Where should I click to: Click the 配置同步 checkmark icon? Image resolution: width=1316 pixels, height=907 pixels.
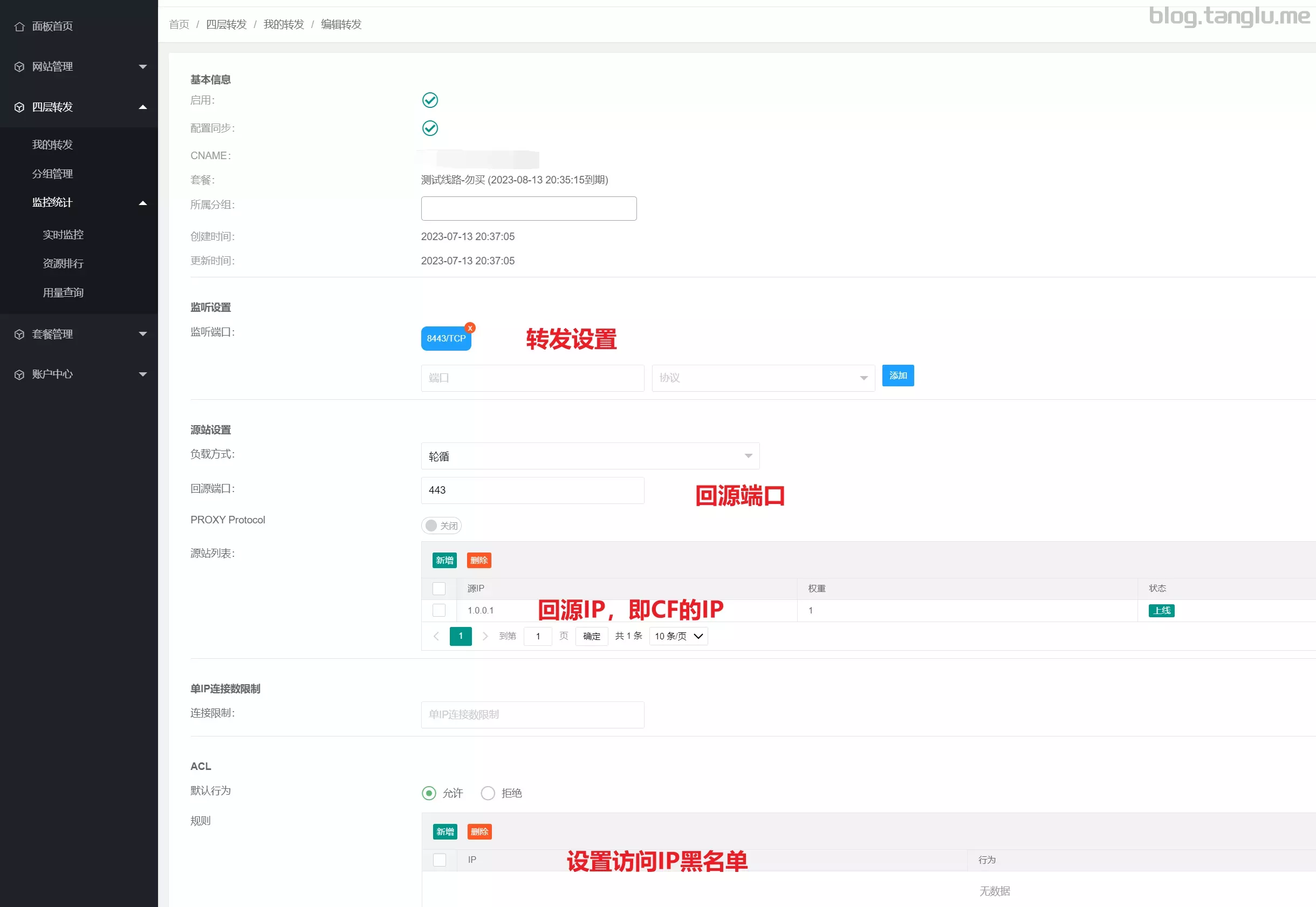[x=430, y=128]
